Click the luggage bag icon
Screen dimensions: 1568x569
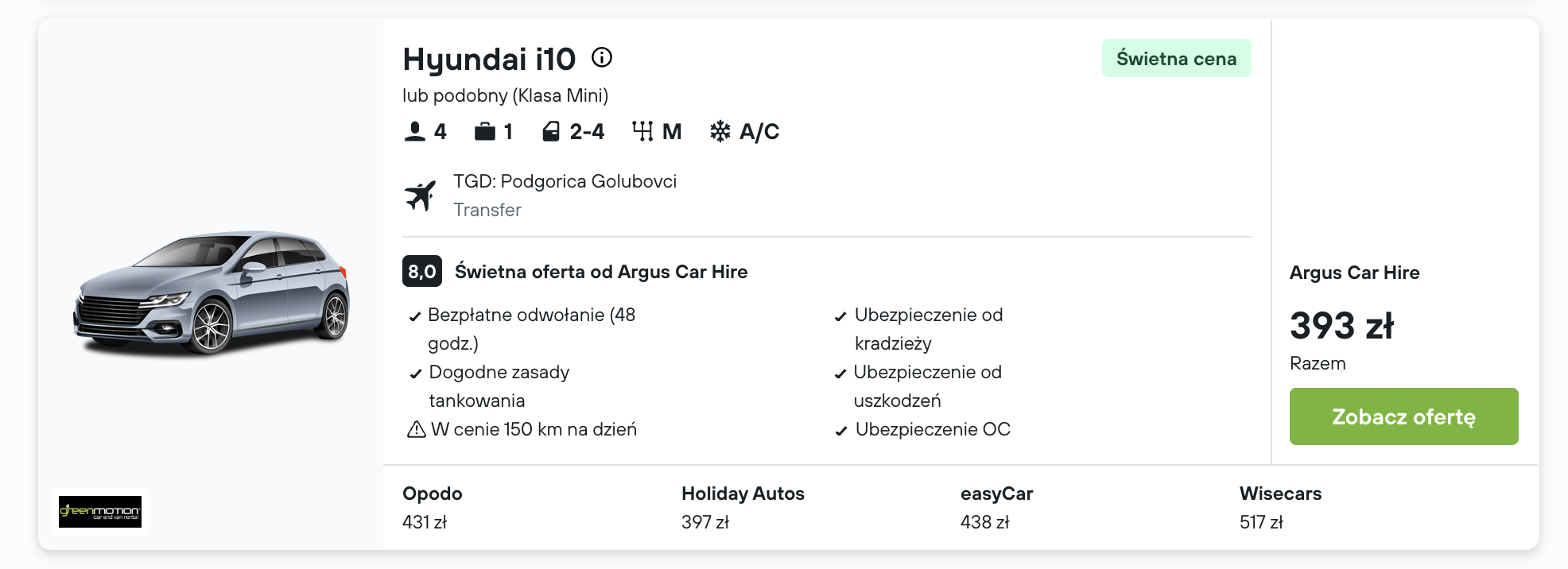tap(485, 131)
